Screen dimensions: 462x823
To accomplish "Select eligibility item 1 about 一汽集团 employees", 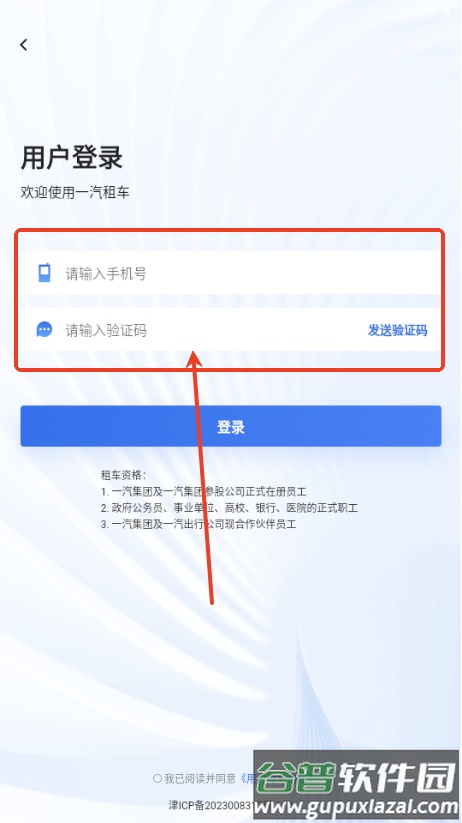I will point(204,492).
